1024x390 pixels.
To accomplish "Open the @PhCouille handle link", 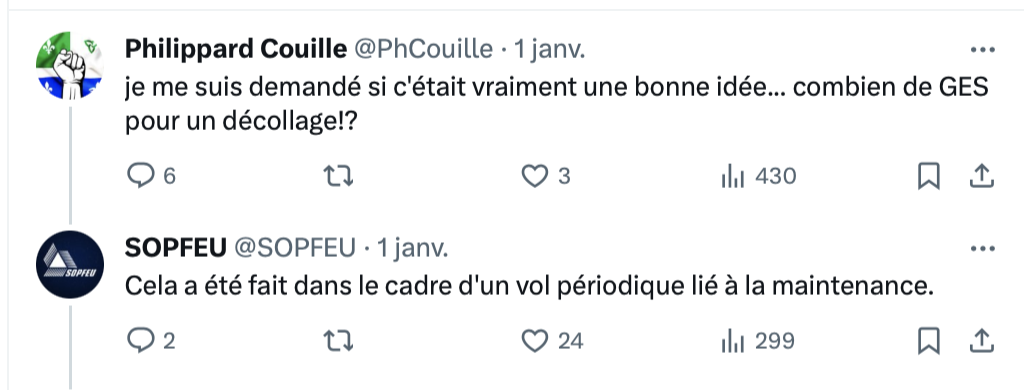I will (423, 49).
